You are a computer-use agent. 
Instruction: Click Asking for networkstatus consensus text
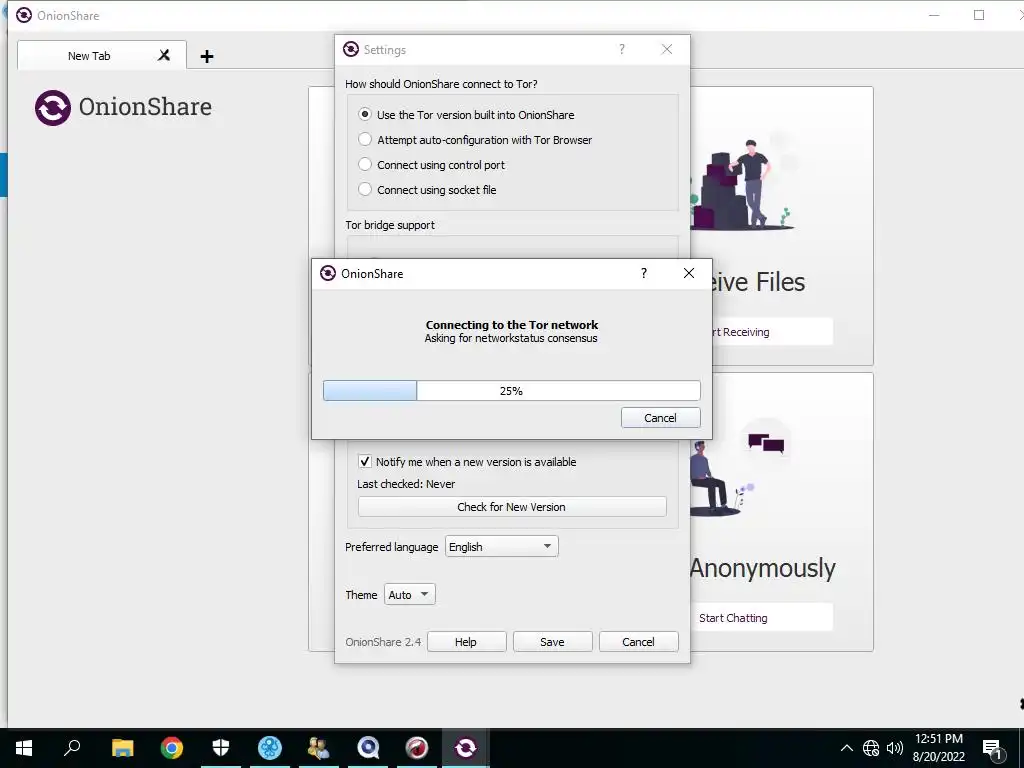tap(511, 338)
